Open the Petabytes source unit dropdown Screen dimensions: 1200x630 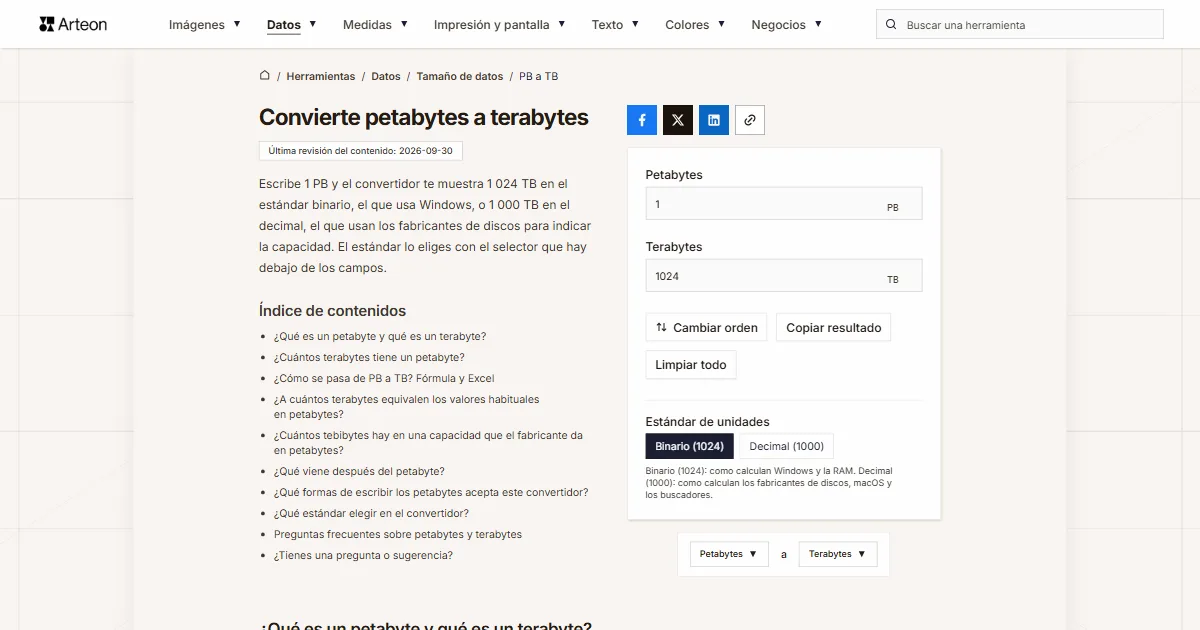(x=729, y=554)
